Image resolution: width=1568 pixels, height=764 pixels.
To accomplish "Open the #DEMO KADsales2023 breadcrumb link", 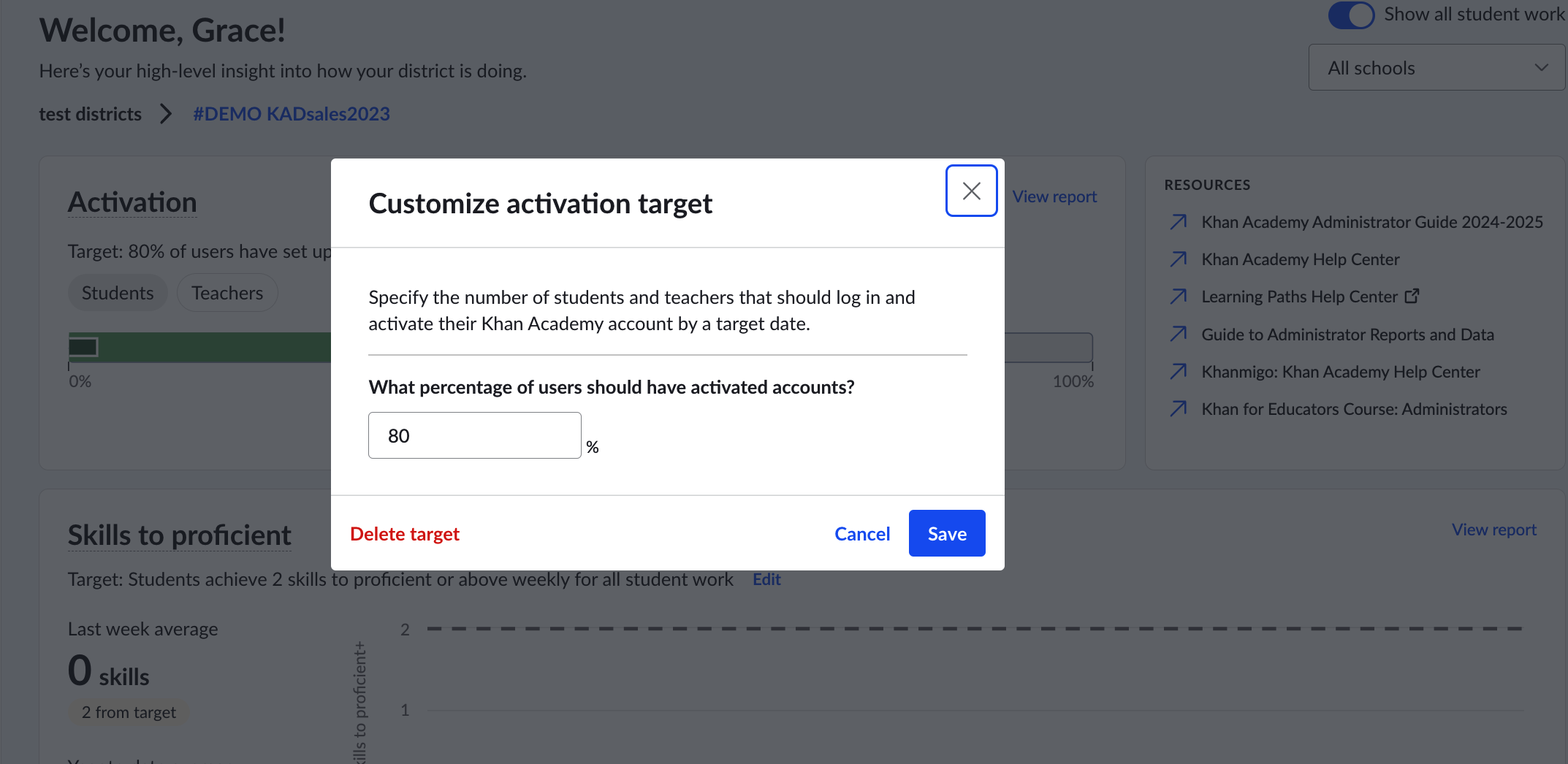I will pyautogui.click(x=292, y=114).
